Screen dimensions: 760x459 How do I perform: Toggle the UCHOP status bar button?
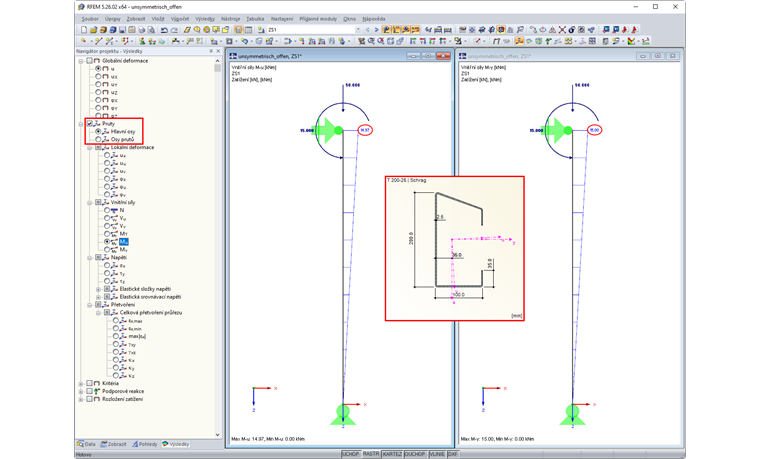tap(351, 454)
